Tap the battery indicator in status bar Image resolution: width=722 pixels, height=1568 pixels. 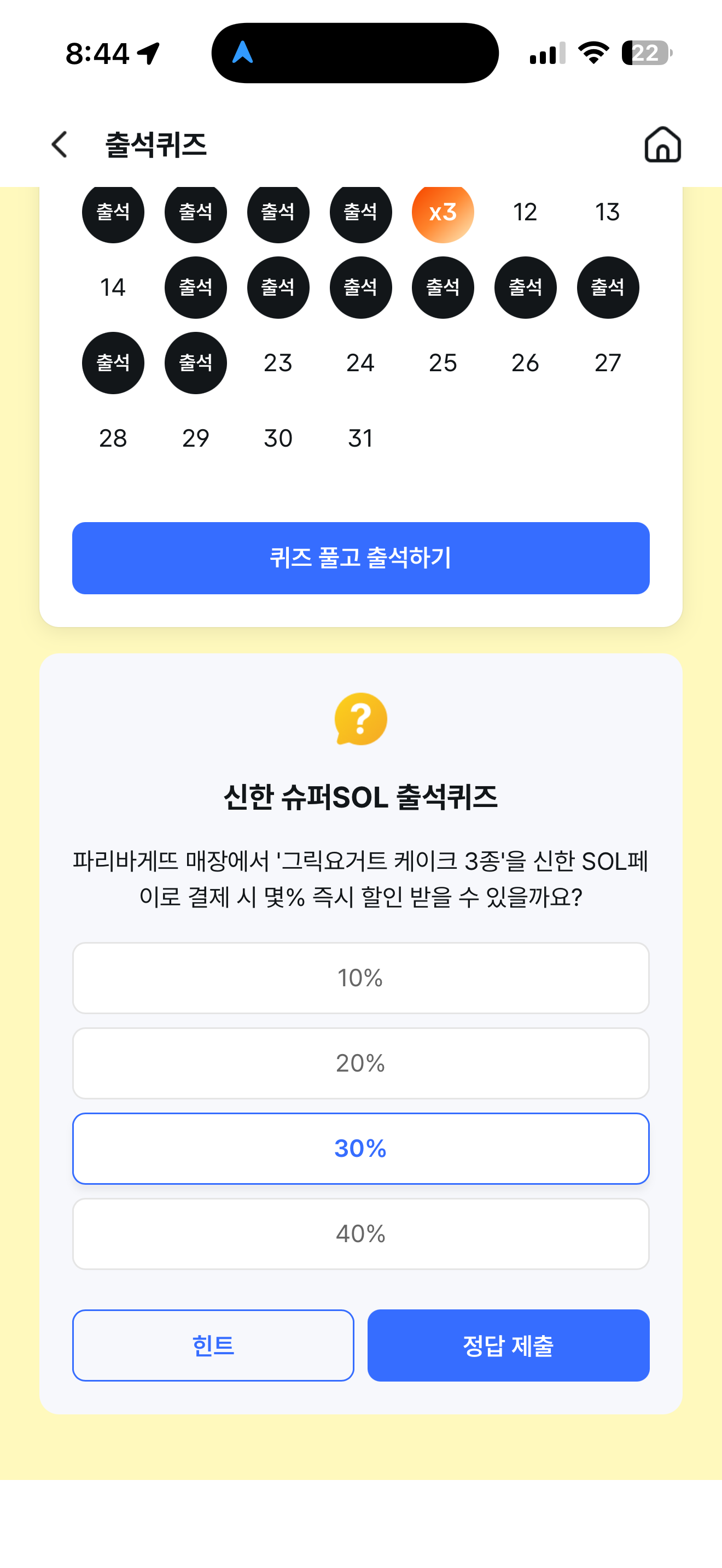tap(647, 53)
